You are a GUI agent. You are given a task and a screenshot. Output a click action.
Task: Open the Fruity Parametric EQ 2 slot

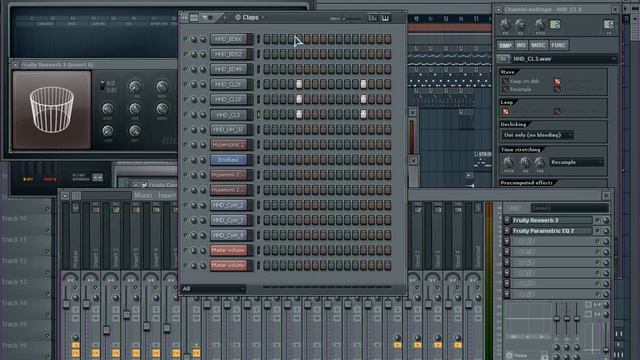coord(551,231)
